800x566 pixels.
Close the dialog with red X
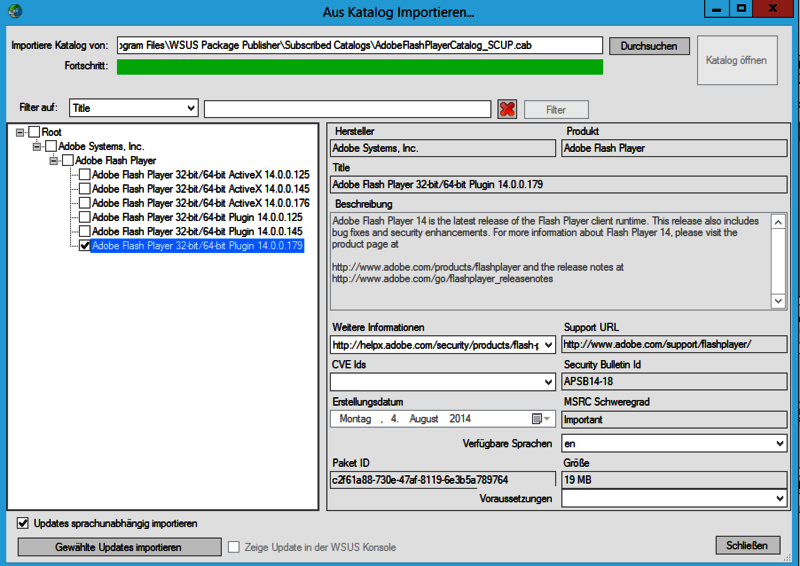(772, 9)
